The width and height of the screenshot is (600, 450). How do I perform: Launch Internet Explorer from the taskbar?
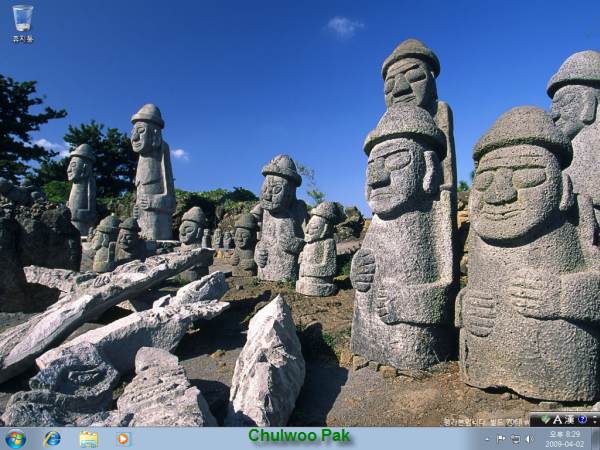tap(52, 439)
